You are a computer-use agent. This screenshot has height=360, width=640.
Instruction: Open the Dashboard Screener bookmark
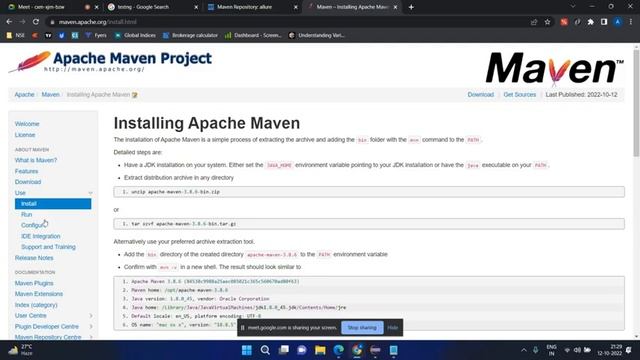tap(253, 36)
